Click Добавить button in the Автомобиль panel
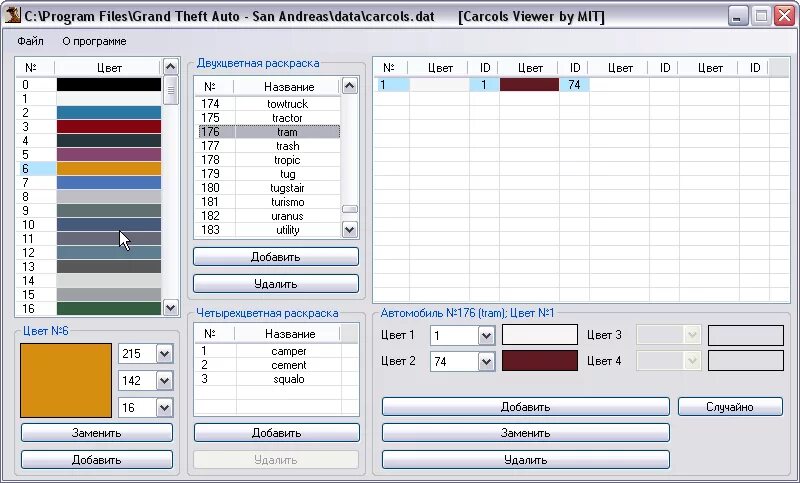Viewport: 800px width, 483px height. point(526,407)
